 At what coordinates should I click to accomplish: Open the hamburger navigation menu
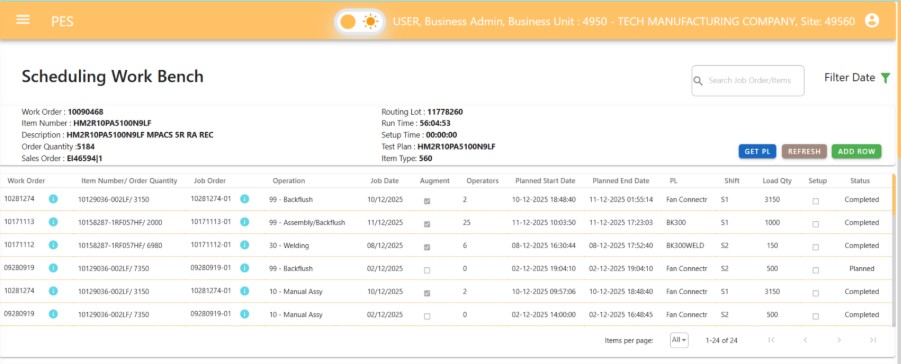23,20
